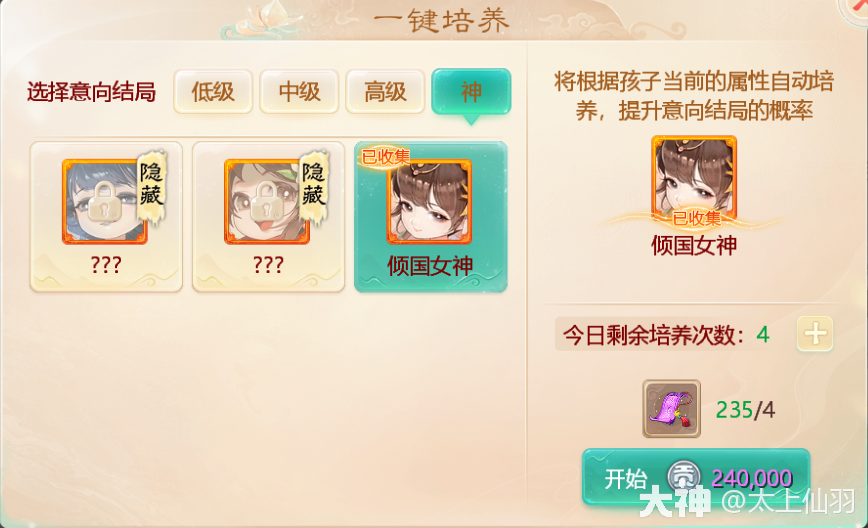Click the 隐藏 scroll tag on first card
Viewport: 868px width, 528px height.
(x=152, y=187)
